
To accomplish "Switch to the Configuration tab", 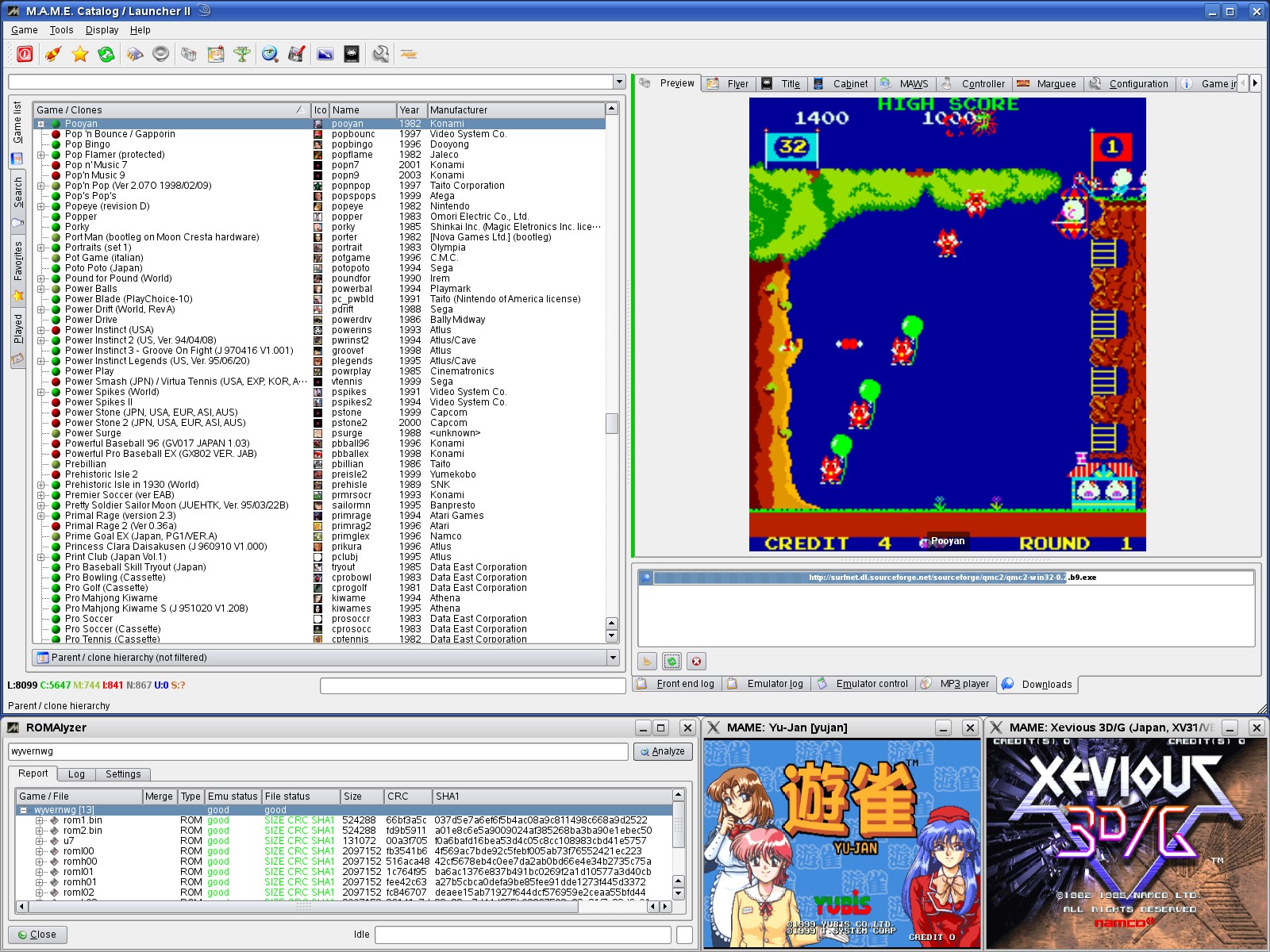I will 1130,83.
